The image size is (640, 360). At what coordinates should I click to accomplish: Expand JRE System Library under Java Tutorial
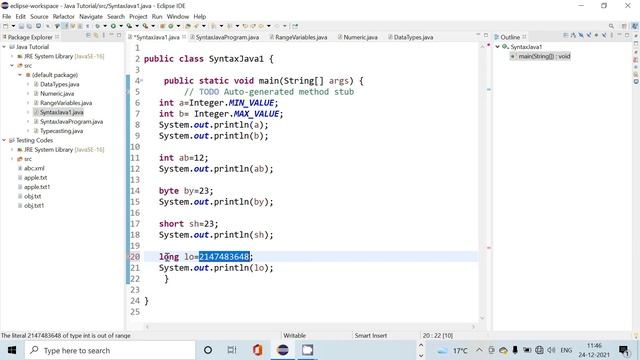(x=12, y=56)
